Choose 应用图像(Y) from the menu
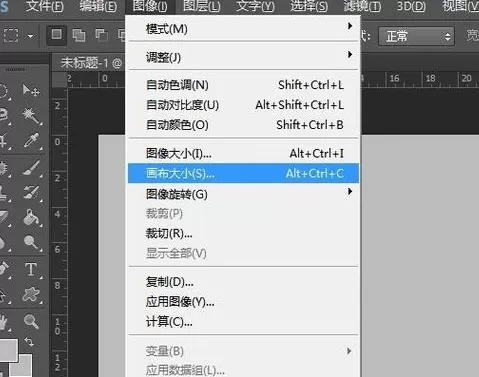The width and height of the screenshot is (479, 377). point(243,302)
